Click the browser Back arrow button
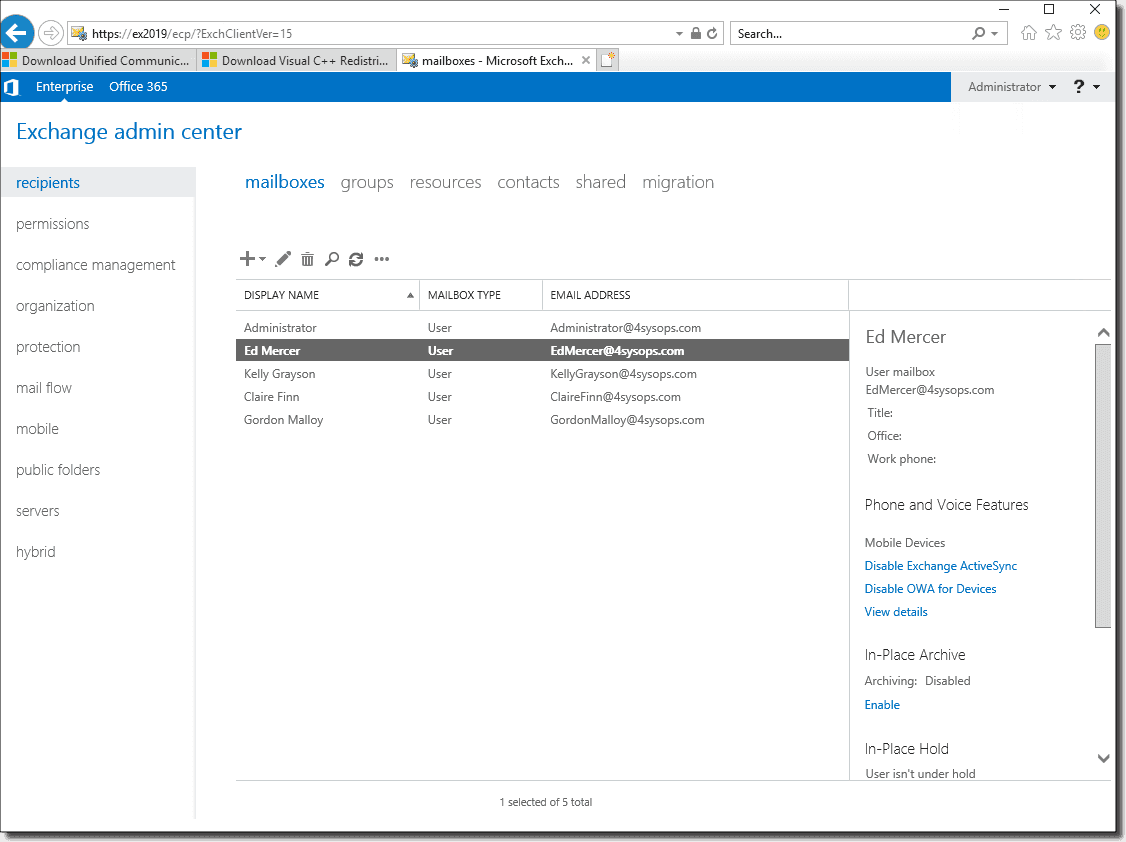The width and height of the screenshot is (1126, 842). tap(17, 32)
